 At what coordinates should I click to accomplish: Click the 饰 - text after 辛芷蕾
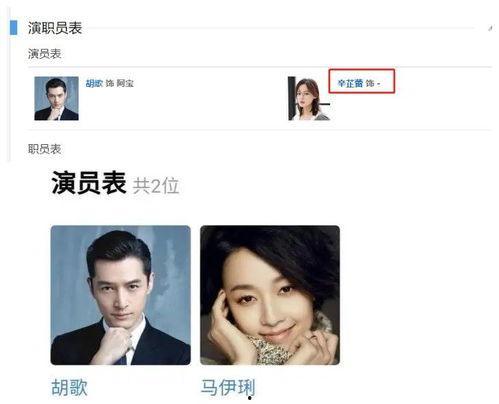point(373,83)
